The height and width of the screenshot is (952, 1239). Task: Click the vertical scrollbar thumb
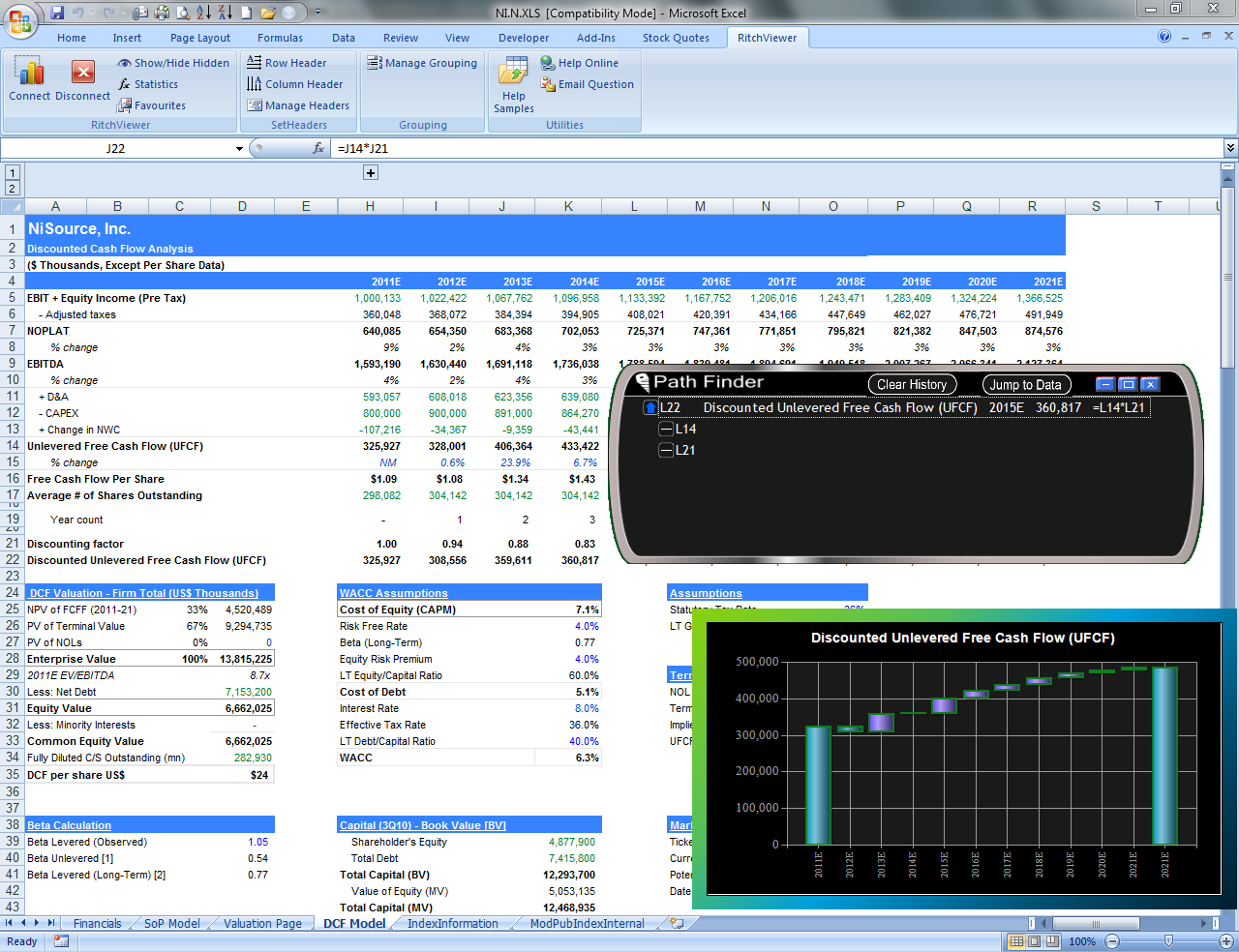1228,276
